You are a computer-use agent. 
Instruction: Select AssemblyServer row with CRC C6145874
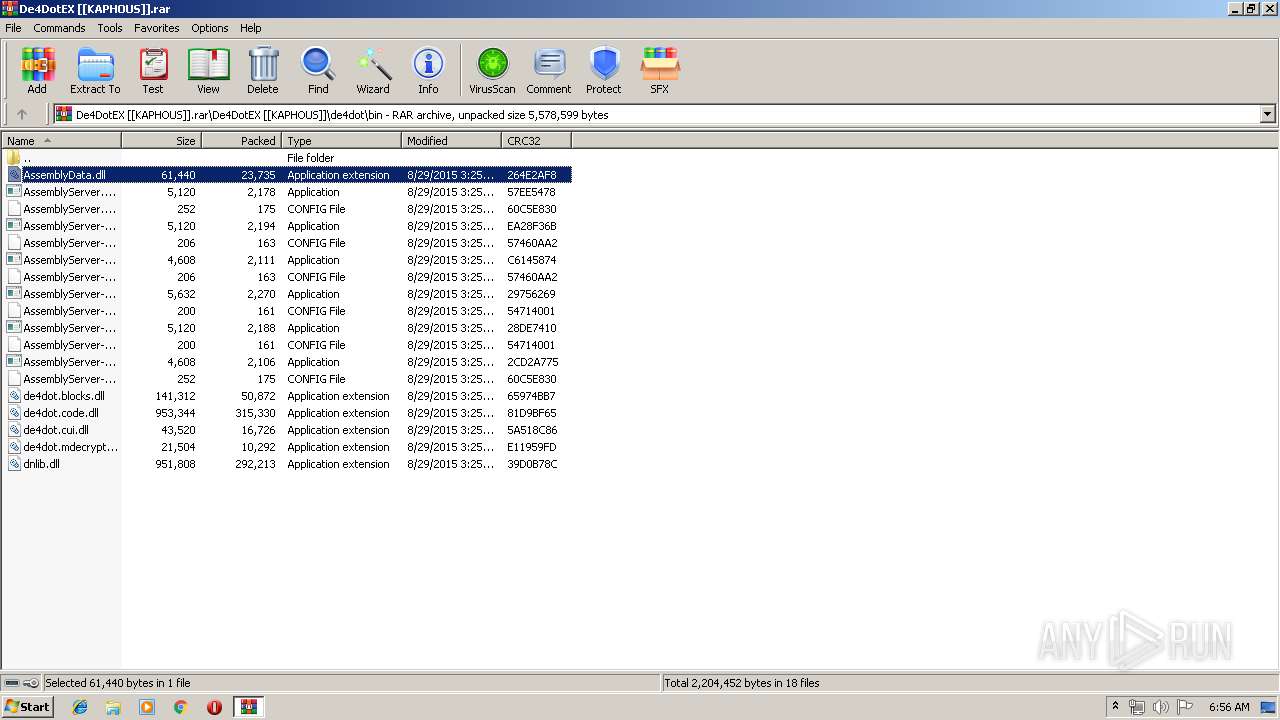[287, 260]
